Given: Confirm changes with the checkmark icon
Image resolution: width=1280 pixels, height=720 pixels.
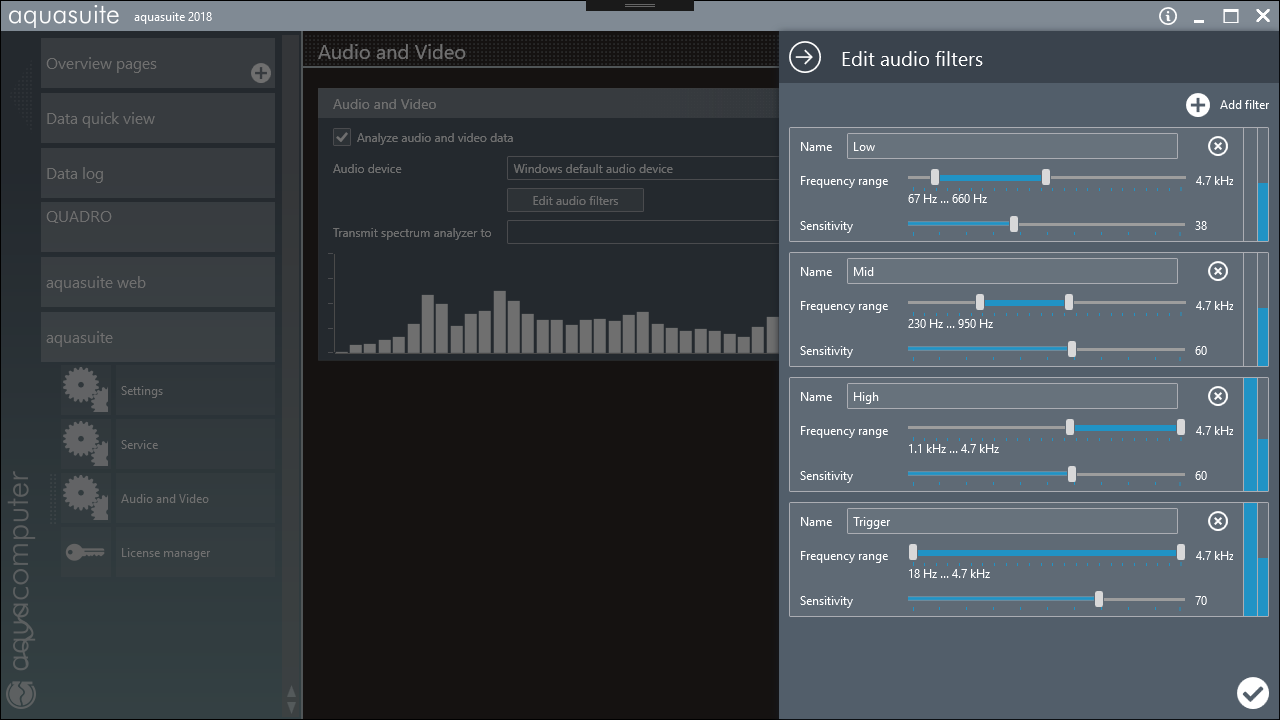Looking at the screenshot, I should click(1252, 692).
